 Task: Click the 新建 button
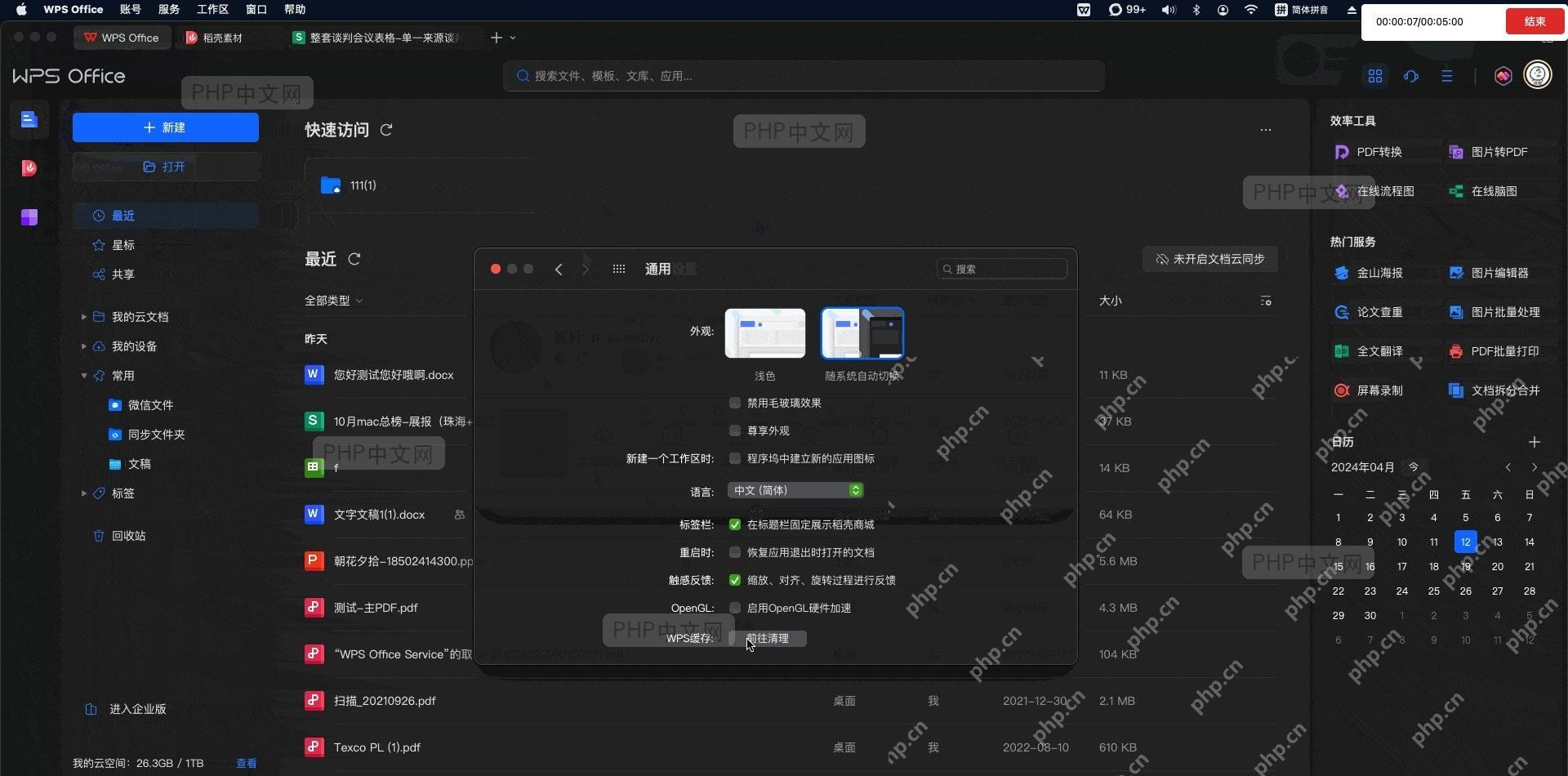pyautogui.click(x=165, y=127)
